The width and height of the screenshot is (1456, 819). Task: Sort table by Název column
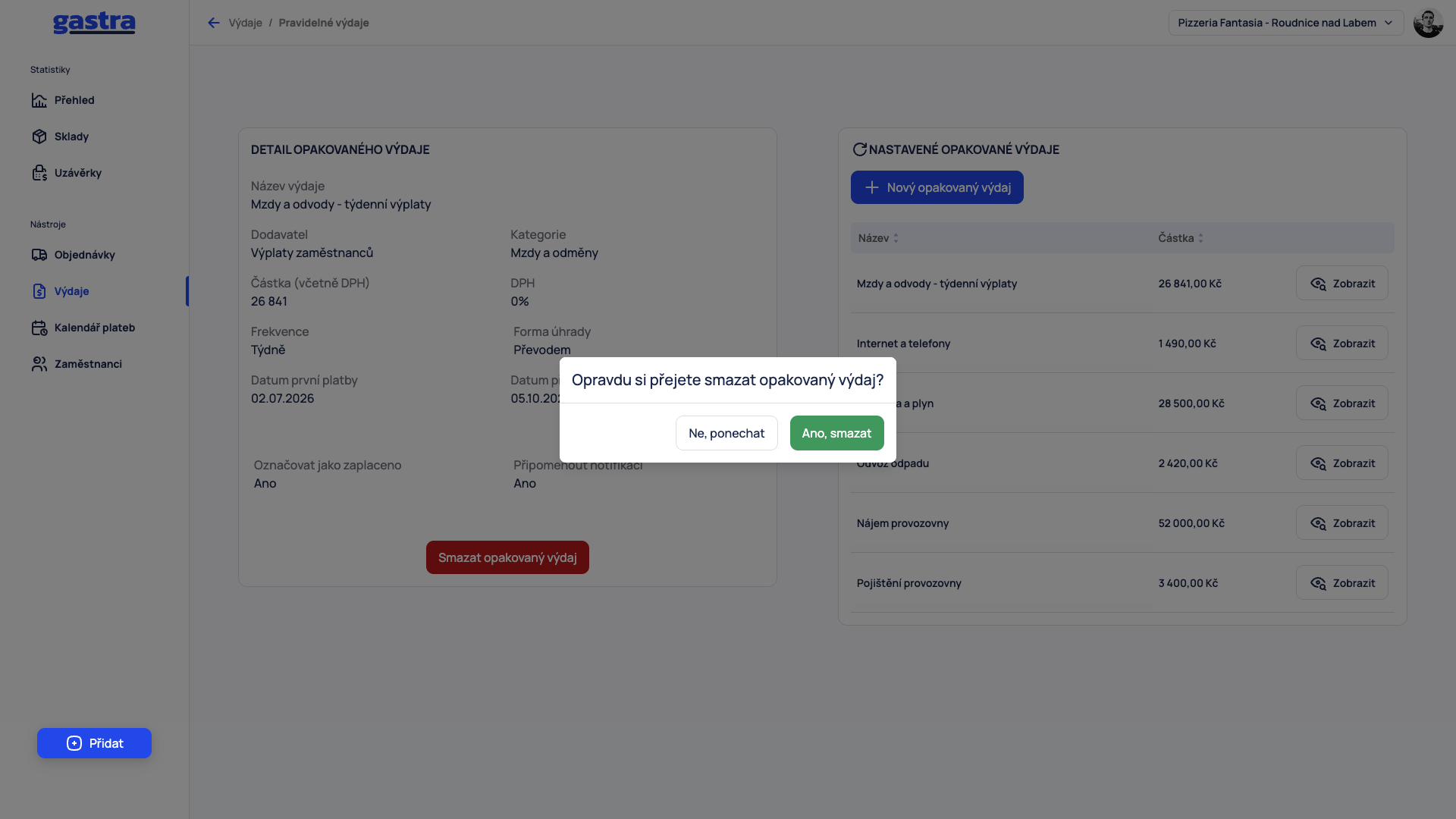pyautogui.click(x=878, y=238)
